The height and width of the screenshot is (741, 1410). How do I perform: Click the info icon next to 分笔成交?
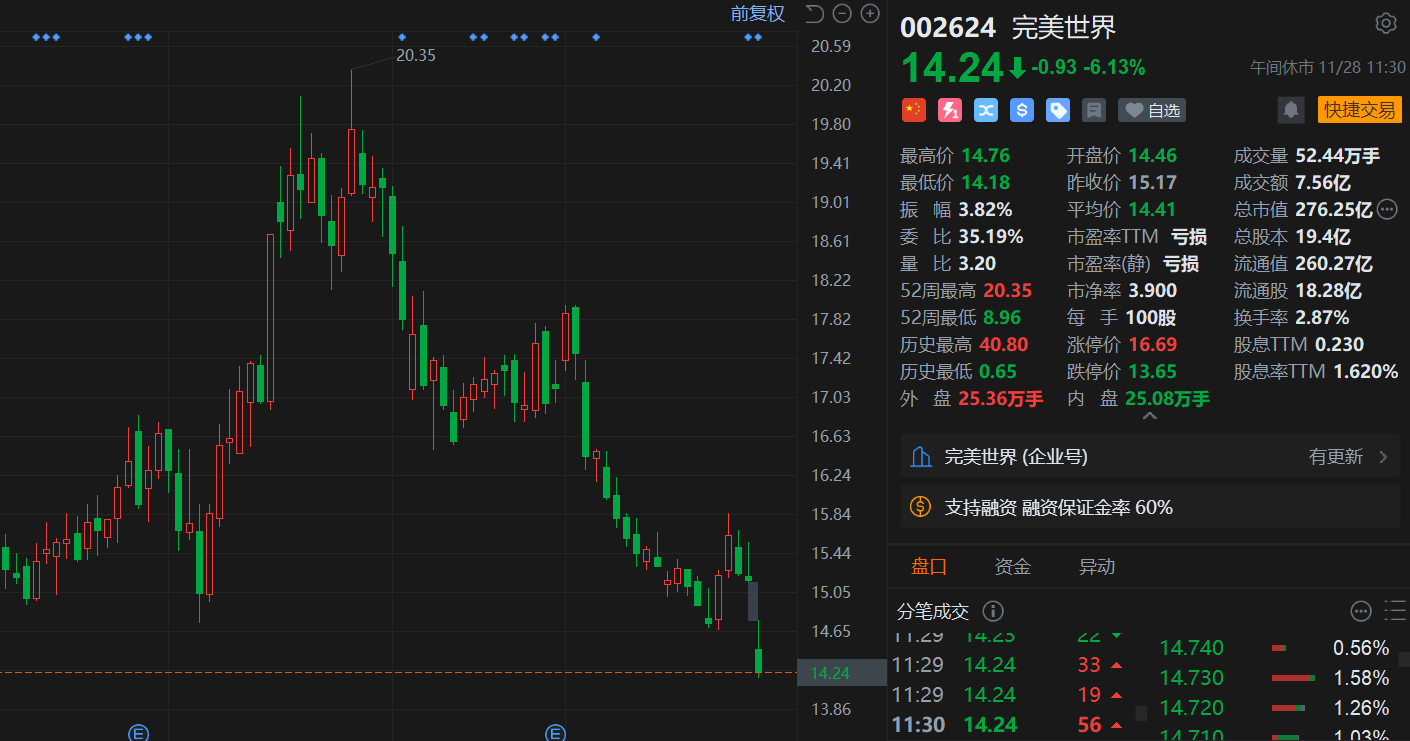[993, 611]
